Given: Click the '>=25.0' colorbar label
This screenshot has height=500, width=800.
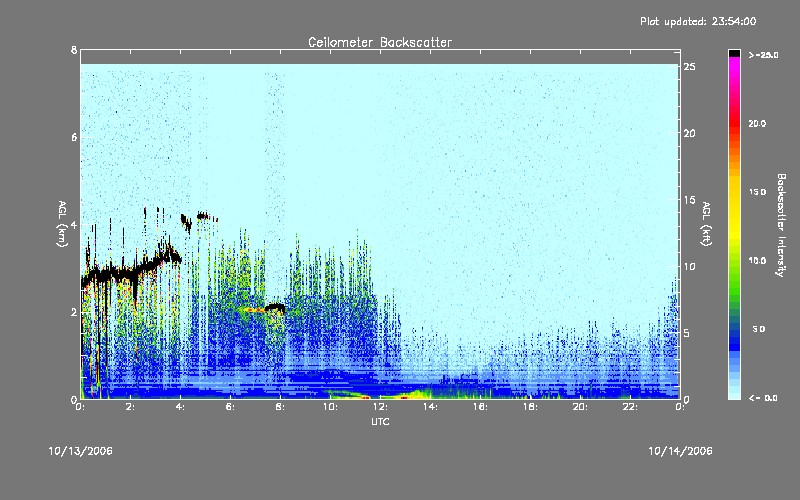Looking at the screenshot, I should (763, 55).
